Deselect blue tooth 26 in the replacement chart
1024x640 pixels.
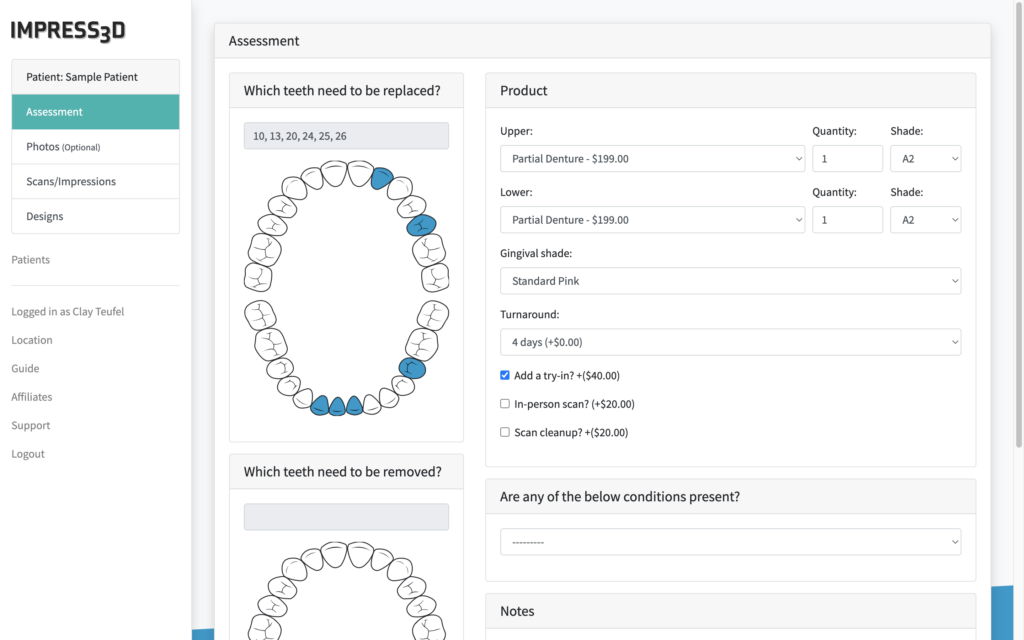(319, 405)
